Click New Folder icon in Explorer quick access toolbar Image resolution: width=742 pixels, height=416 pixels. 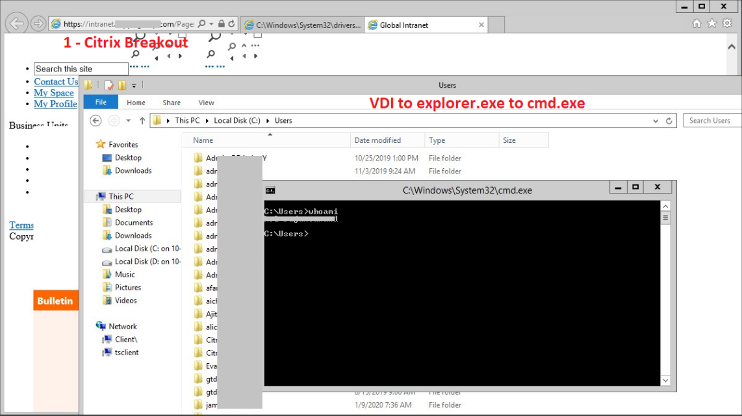point(122,85)
